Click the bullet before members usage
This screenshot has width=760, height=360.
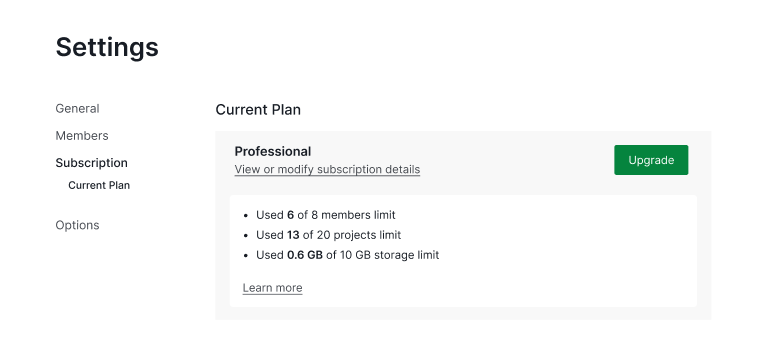246,215
